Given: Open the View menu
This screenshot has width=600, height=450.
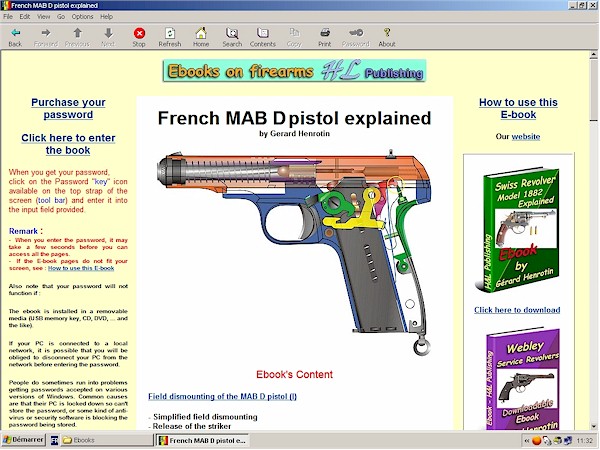Looking at the screenshot, I should [44, 16].
